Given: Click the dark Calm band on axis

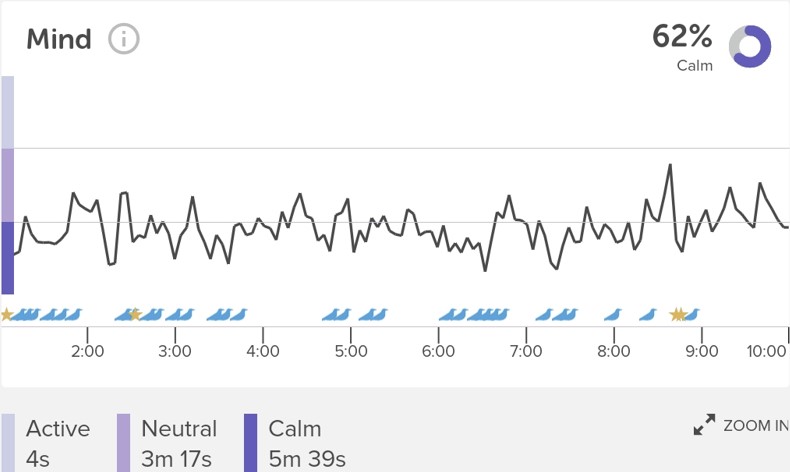Looking at the screenshot, I should [x=8, y=258].
